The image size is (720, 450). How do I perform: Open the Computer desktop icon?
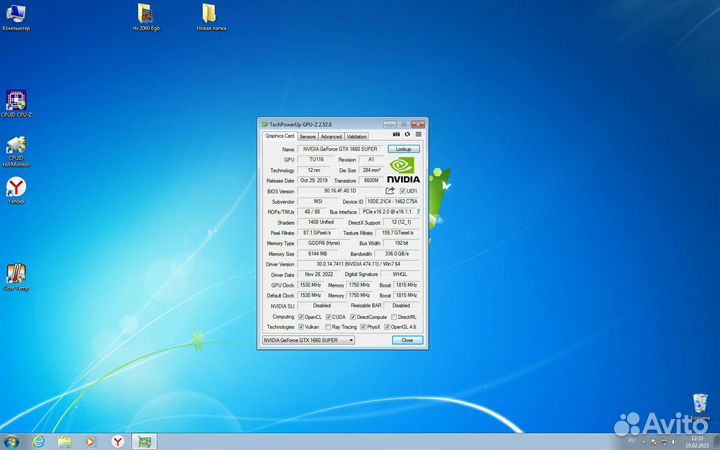pos(16,17)
